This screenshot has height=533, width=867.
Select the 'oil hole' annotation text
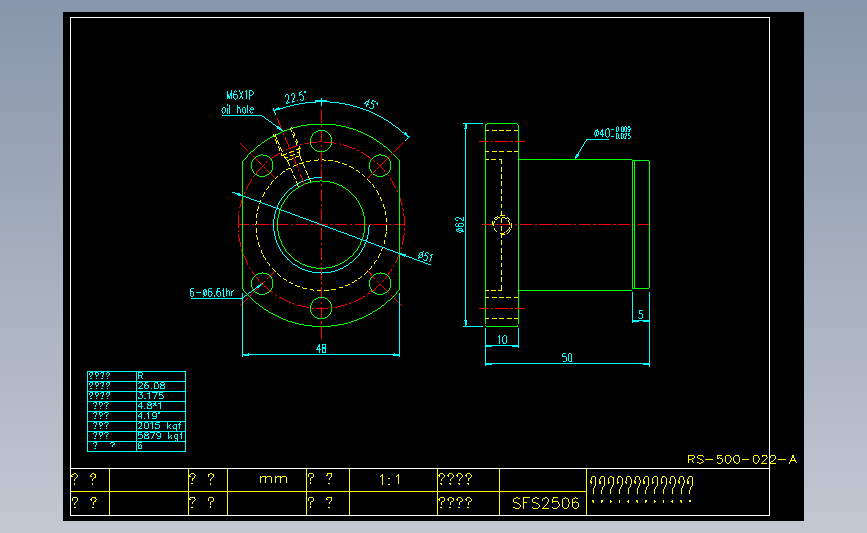click(x=238, y=109)
